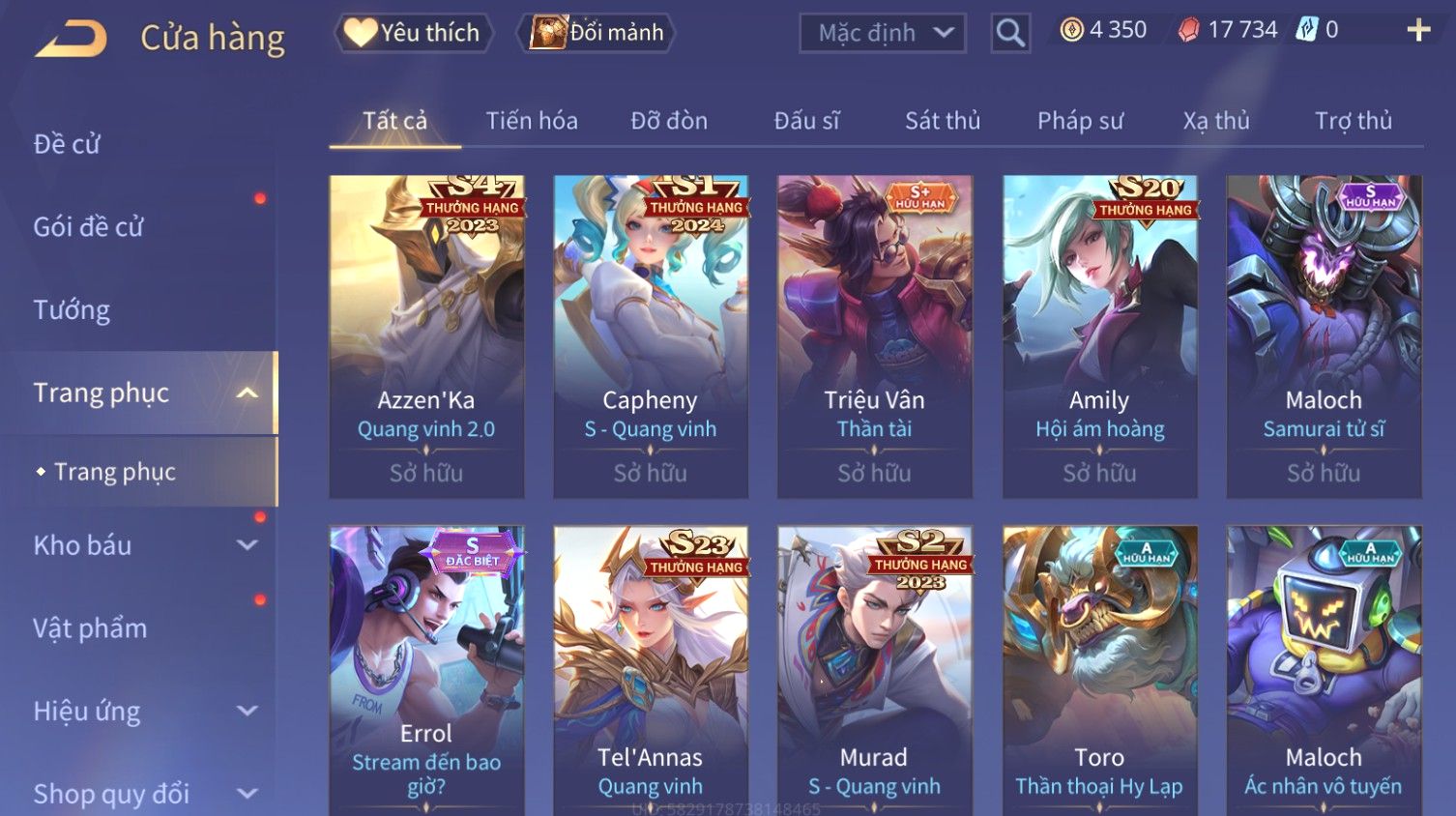Viewport: 1456px width, 816px height.
Task: Click the gold coin balance icon
Action: coord(1072,30)
